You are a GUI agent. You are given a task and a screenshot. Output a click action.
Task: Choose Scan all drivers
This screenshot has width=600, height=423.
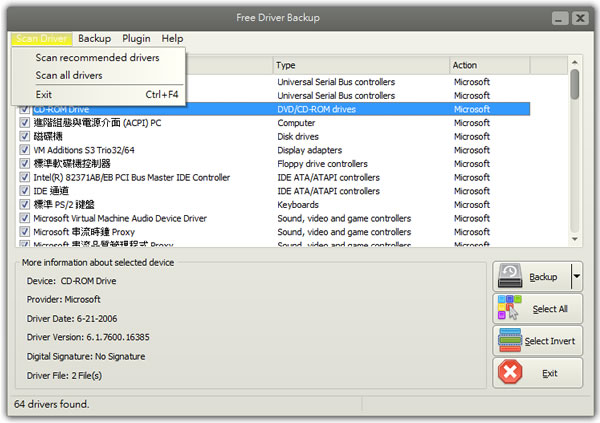tap(69, 75)
